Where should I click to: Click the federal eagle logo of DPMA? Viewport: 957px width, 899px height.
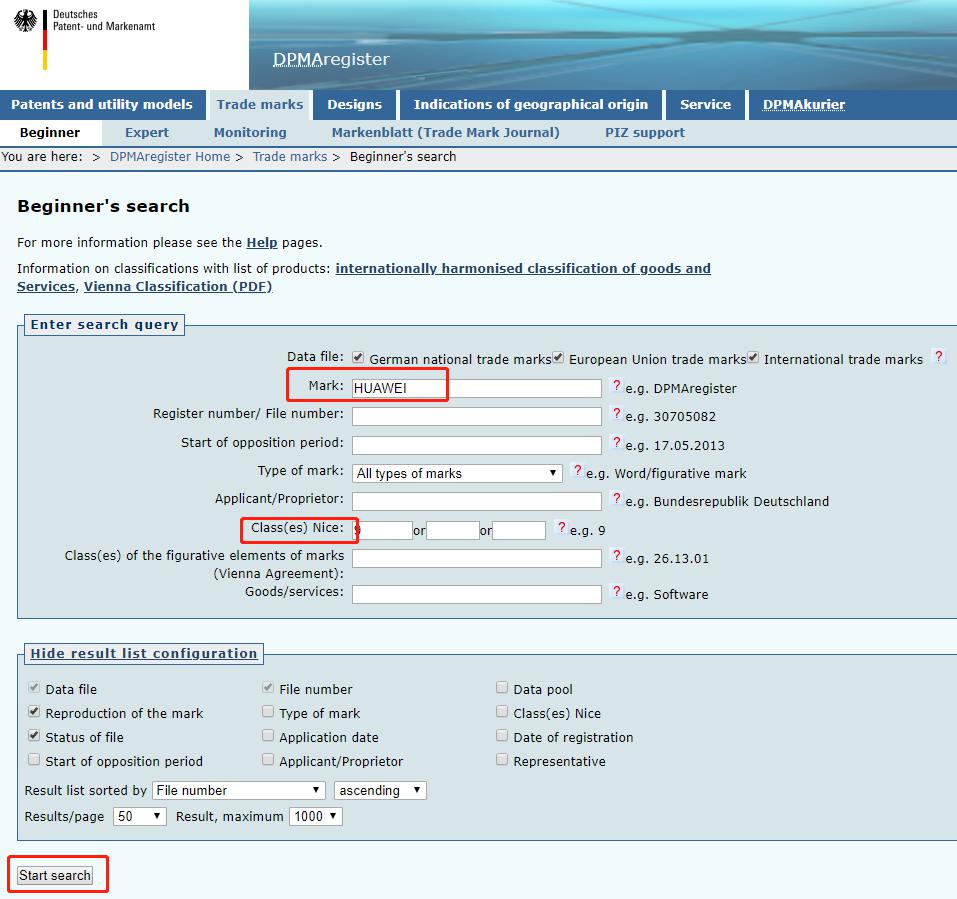(x=25, y=21)
